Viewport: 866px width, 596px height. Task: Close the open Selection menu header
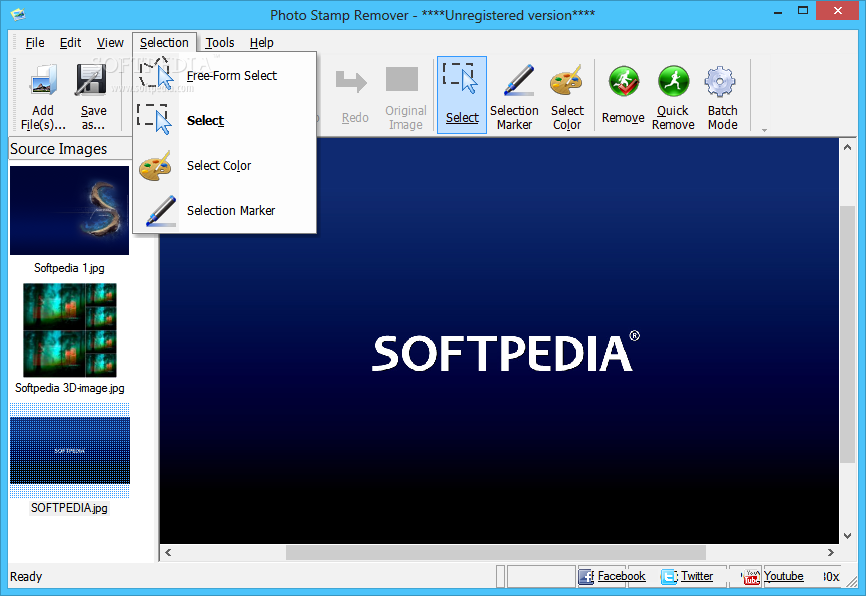[164, 43]
